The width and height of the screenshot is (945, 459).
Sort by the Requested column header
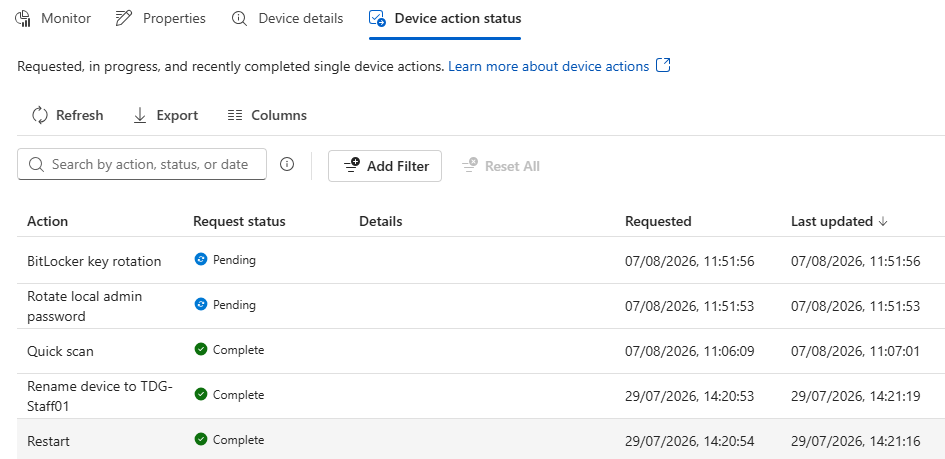pyautogui.click(x=658, y=221)
